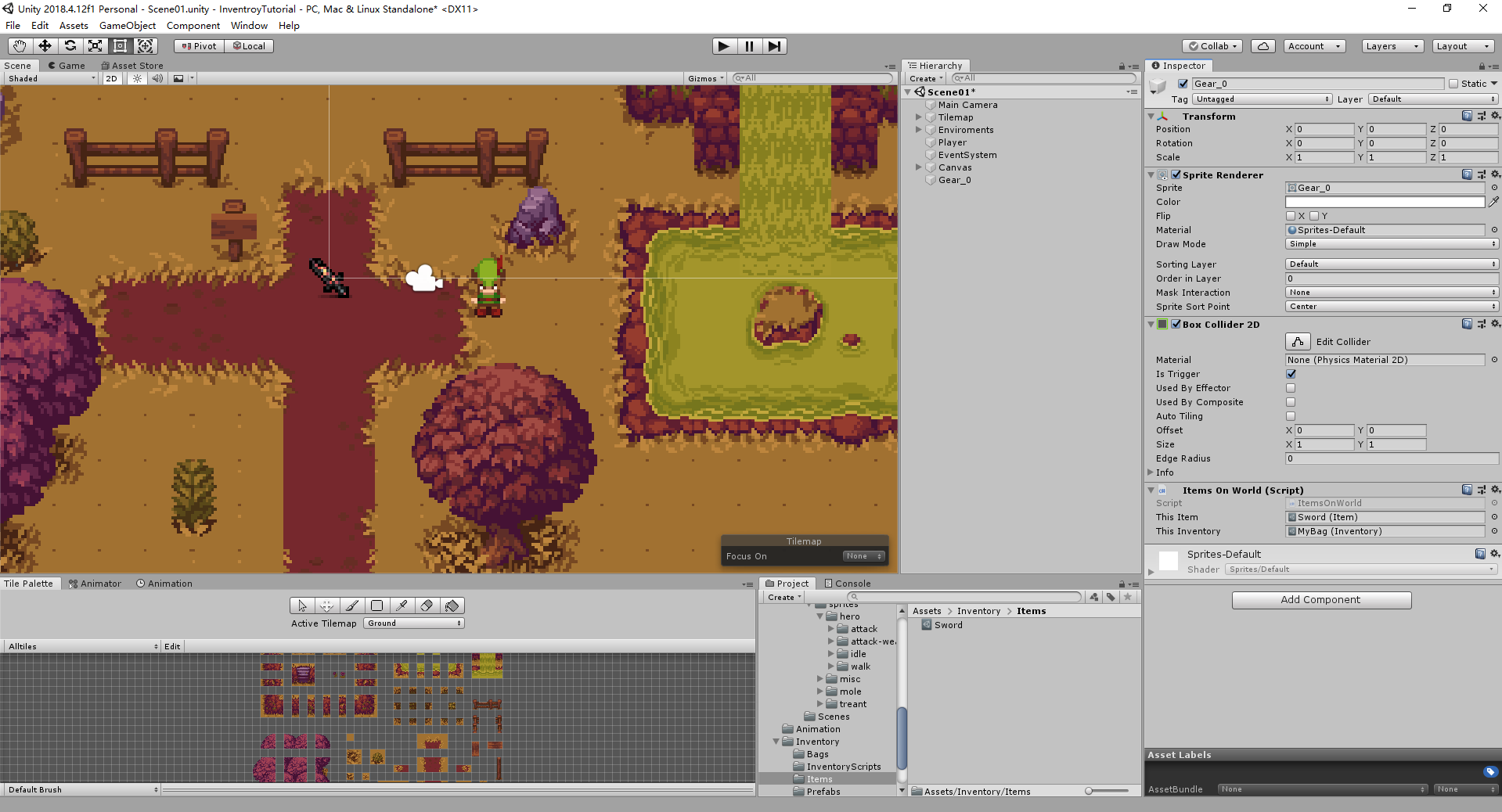
Task: Toggle the 2D view mode in Scene view
Action: click(111, 78)
